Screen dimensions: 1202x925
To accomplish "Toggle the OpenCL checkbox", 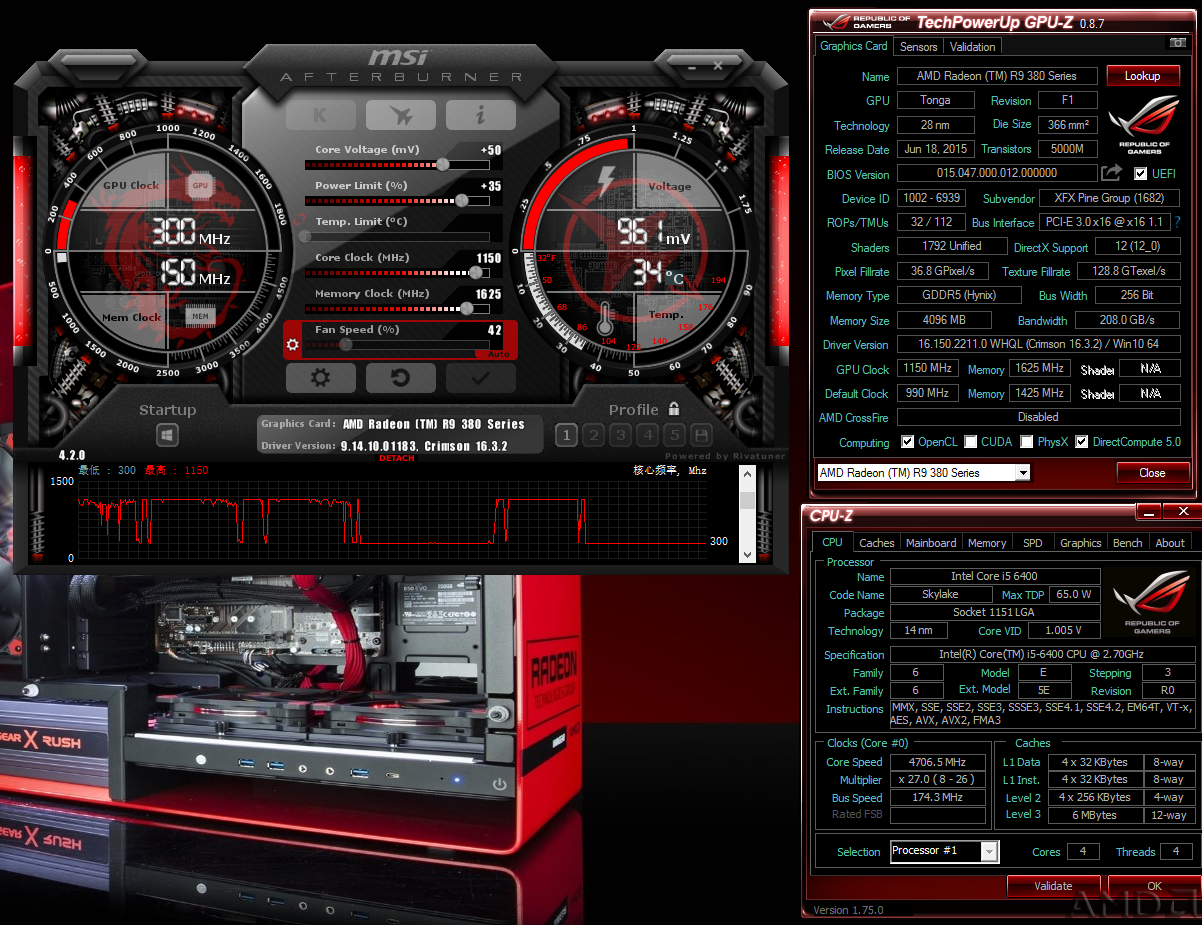I will point(907,442).
